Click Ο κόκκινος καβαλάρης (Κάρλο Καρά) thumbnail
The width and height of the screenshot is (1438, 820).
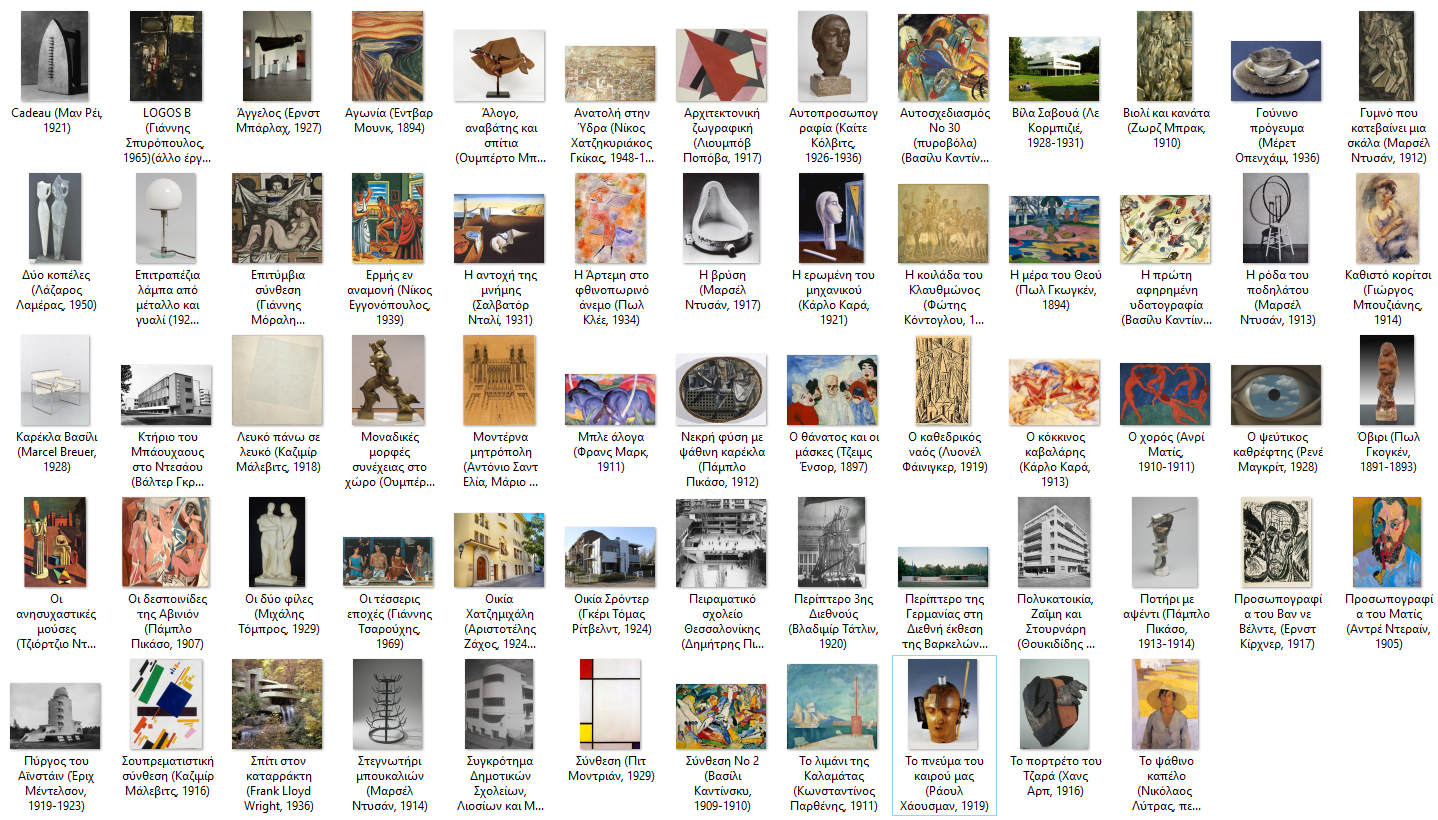(x=1054, y=392)
